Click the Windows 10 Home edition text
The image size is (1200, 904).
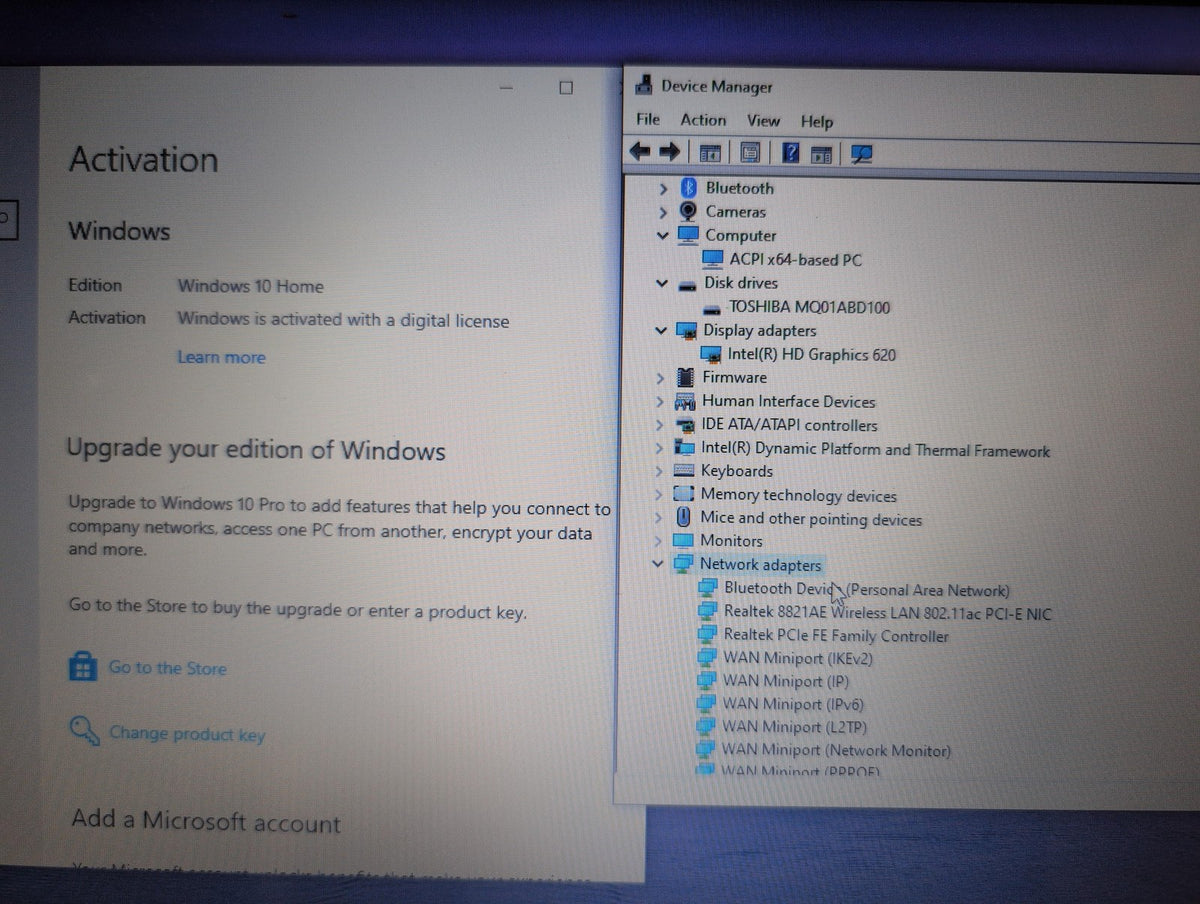(251, 286)
